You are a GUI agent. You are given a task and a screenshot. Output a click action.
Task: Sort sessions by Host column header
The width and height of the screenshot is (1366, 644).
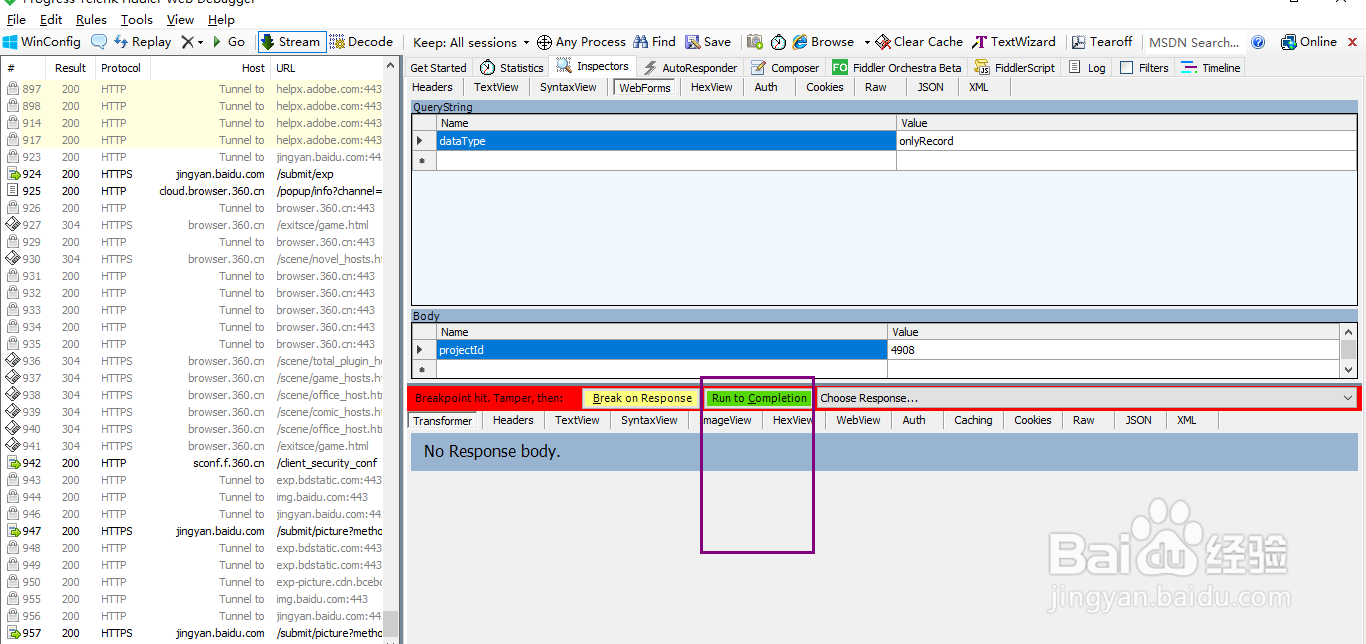pyautogui.click(x=211, y=68)
